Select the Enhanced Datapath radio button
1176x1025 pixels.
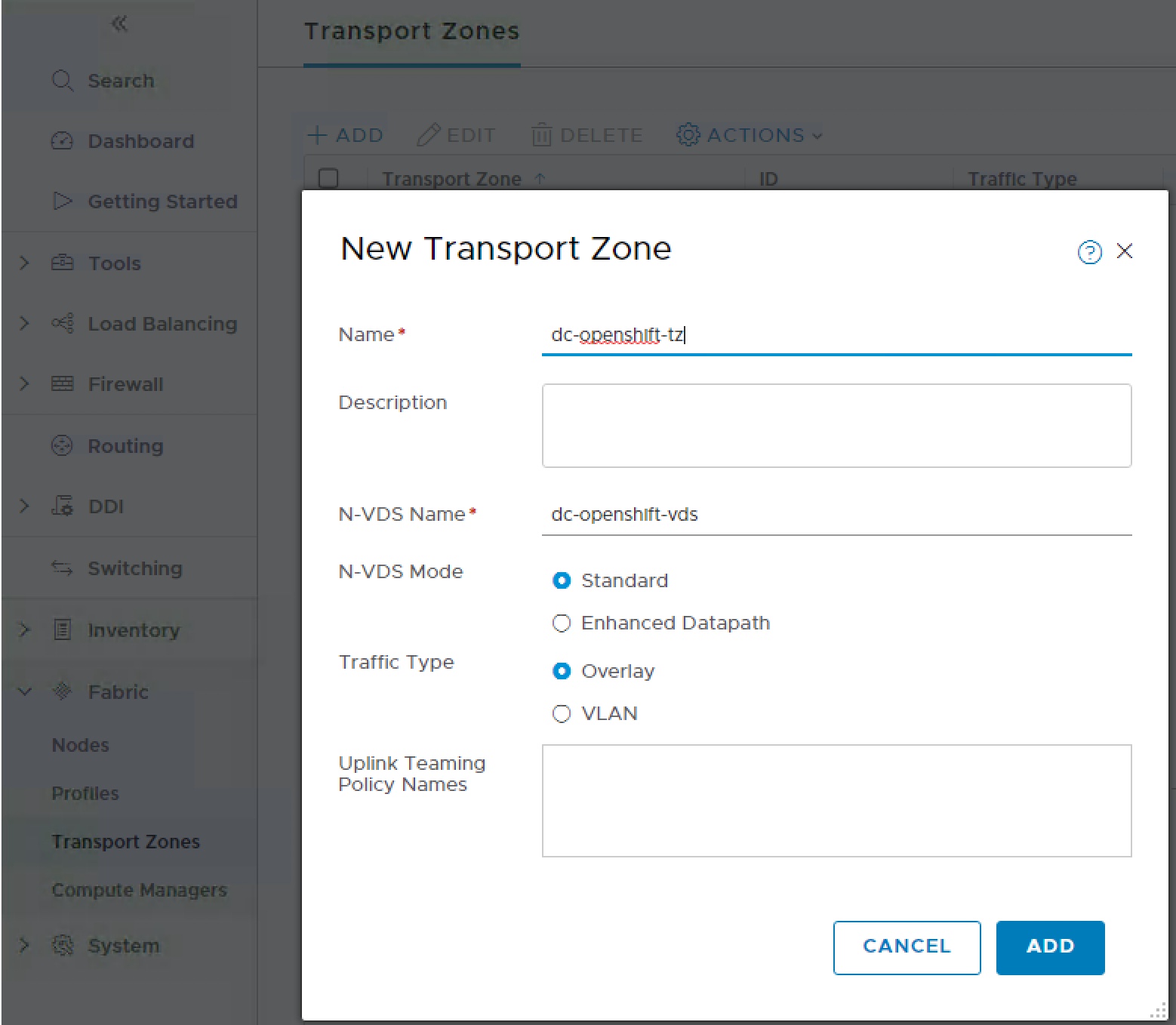(x=562, y=623)
